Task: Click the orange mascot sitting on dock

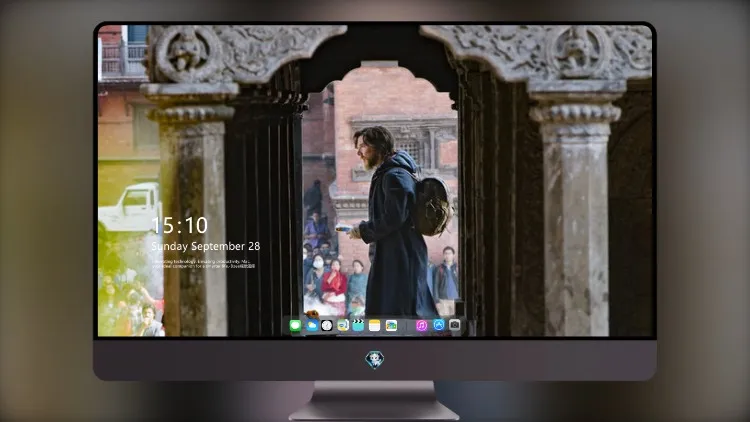Action: 312,314
